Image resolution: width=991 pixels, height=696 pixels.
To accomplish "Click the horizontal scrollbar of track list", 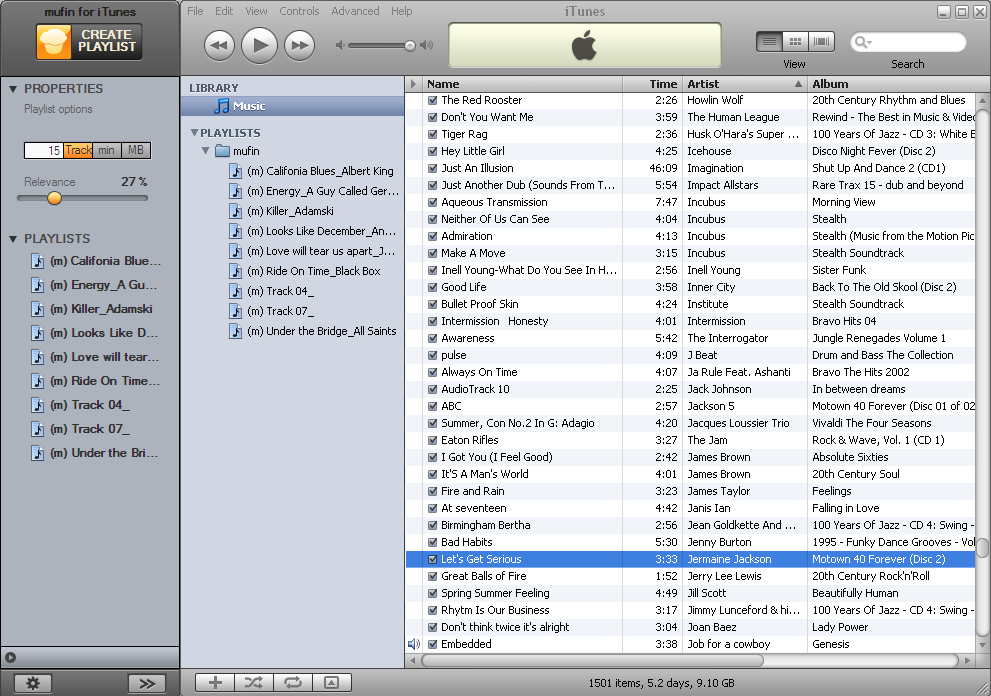I will 592,661.
